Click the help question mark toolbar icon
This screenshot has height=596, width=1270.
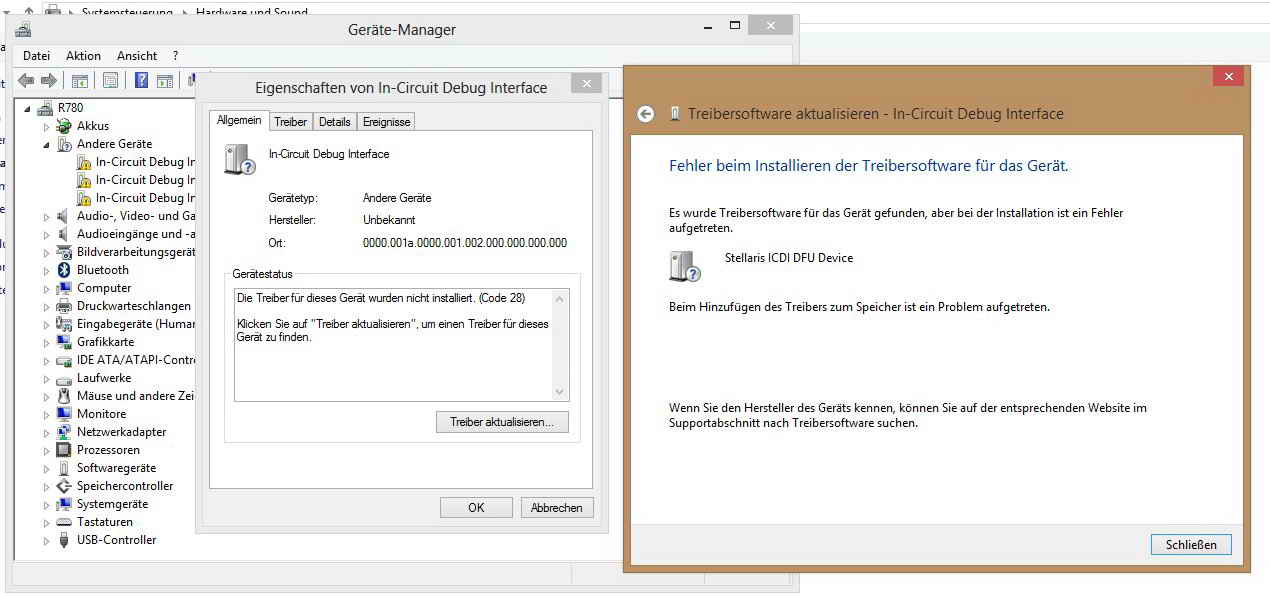click(x=142, y=81)
